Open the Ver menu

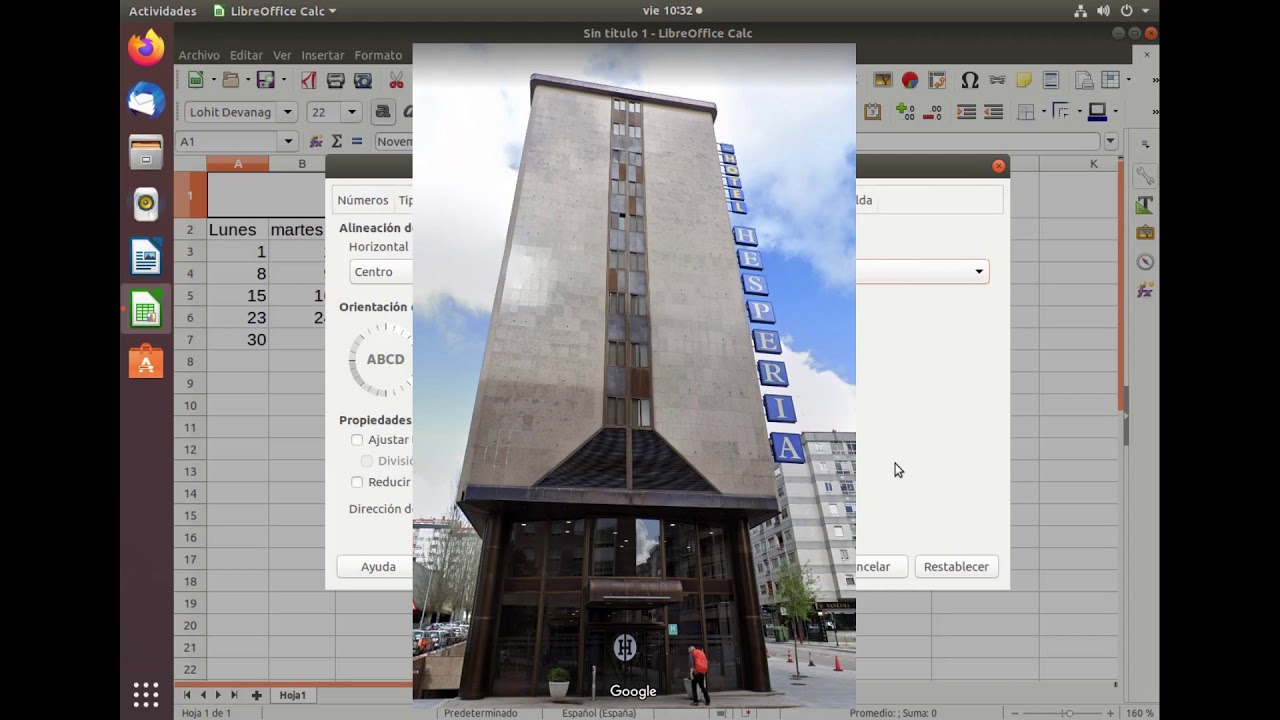tap(282, 55)
